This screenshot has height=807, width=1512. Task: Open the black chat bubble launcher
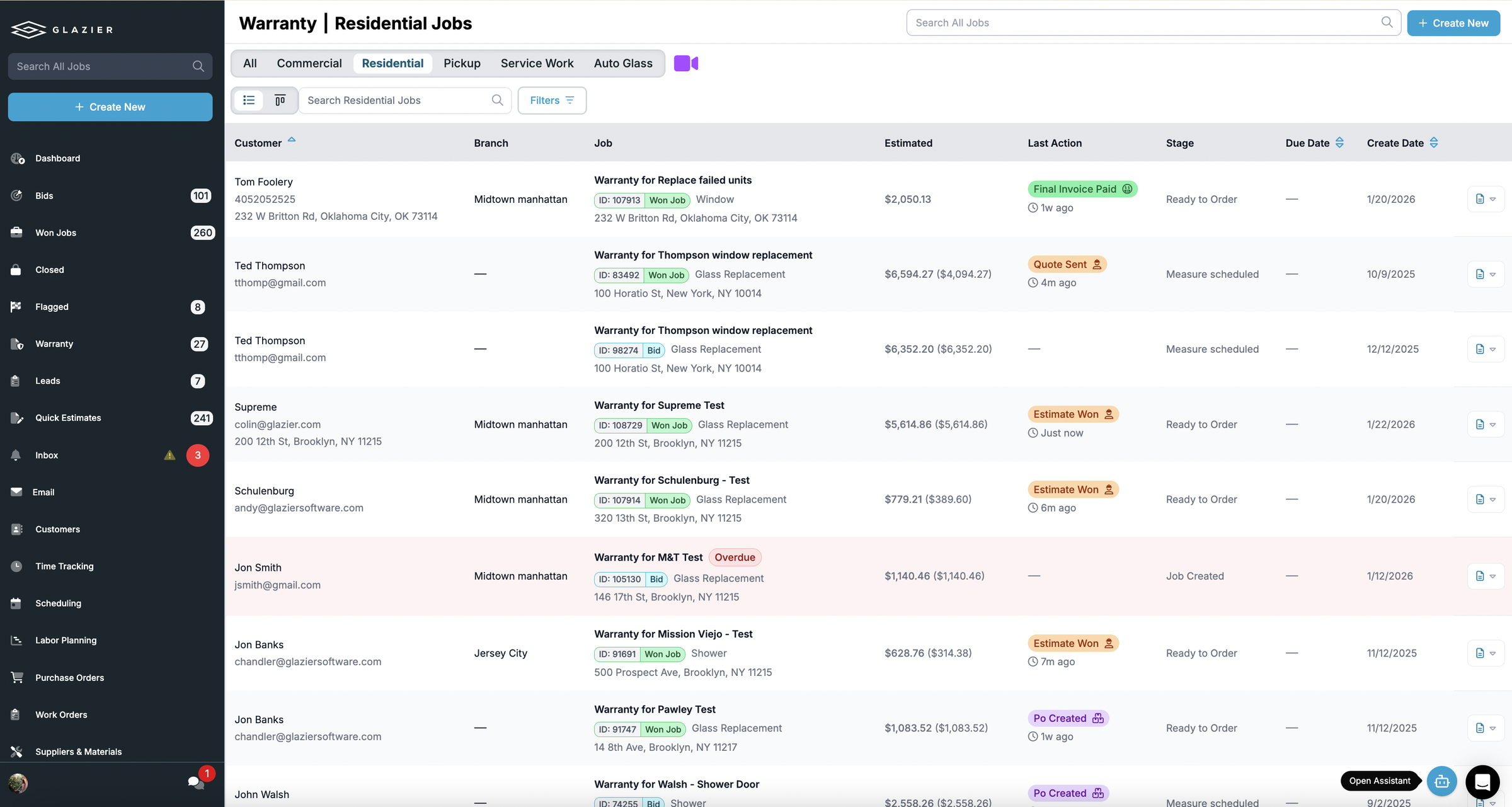[x=1482, y=782]
